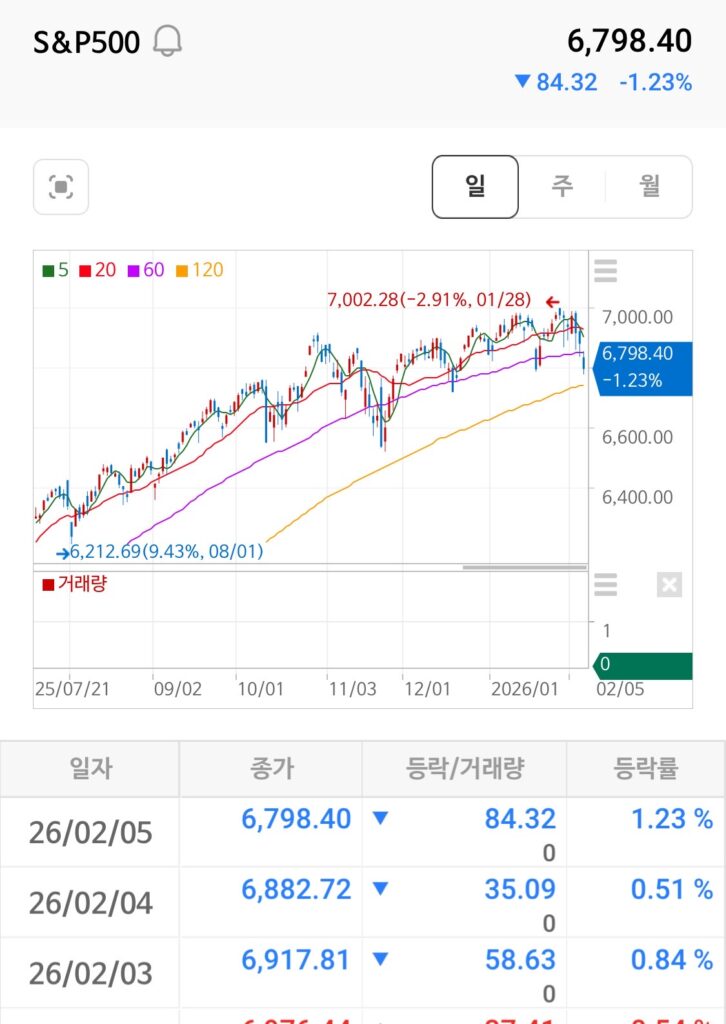Switch to the 주 (weekly) chart tab

coord(562,187)
